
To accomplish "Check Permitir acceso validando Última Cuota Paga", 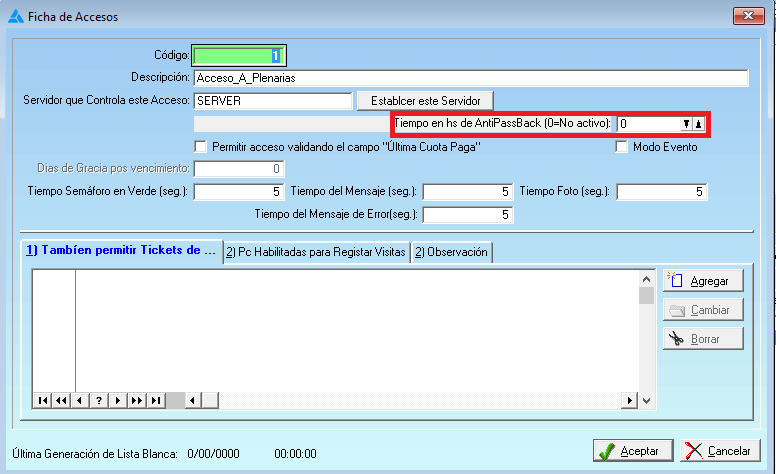I will click(201, 147).
